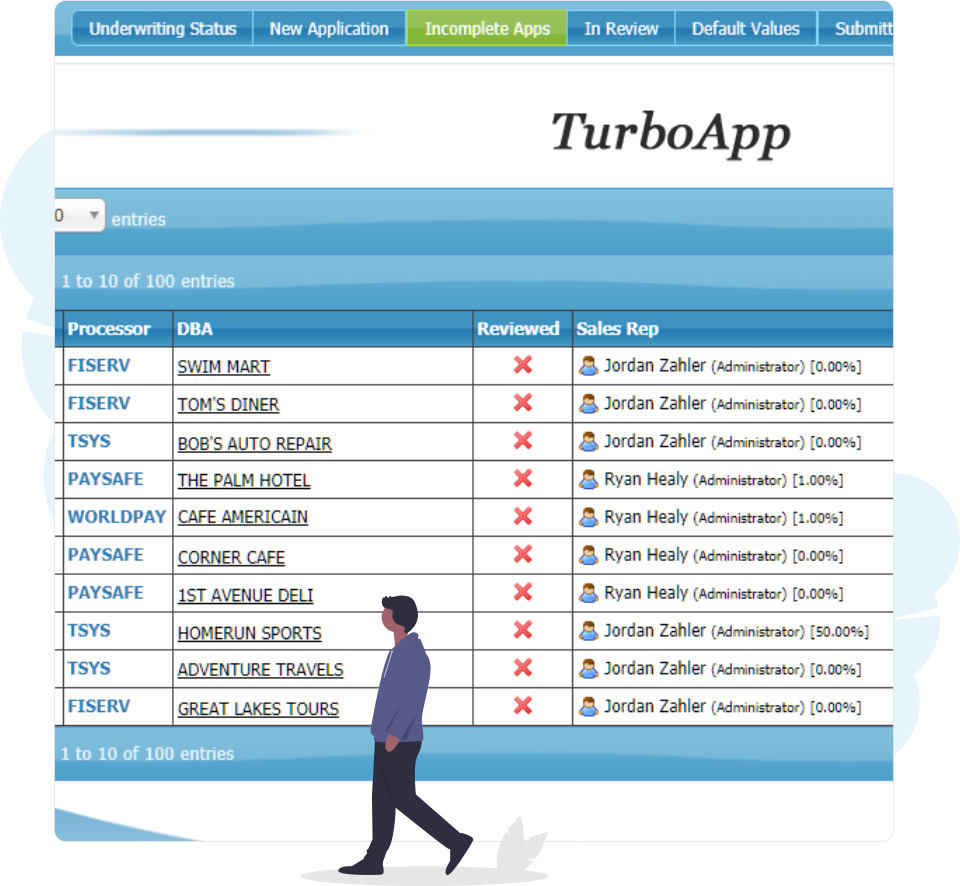Click the user icon in GREAT LAKES TOURS row
The height and width of the screenshot is (886, 960).
pyautogui.click(x=588, y=707)
